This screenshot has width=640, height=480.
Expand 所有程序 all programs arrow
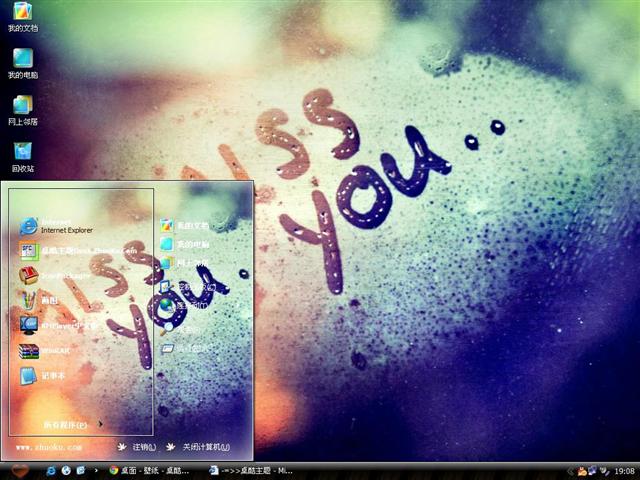100,424
